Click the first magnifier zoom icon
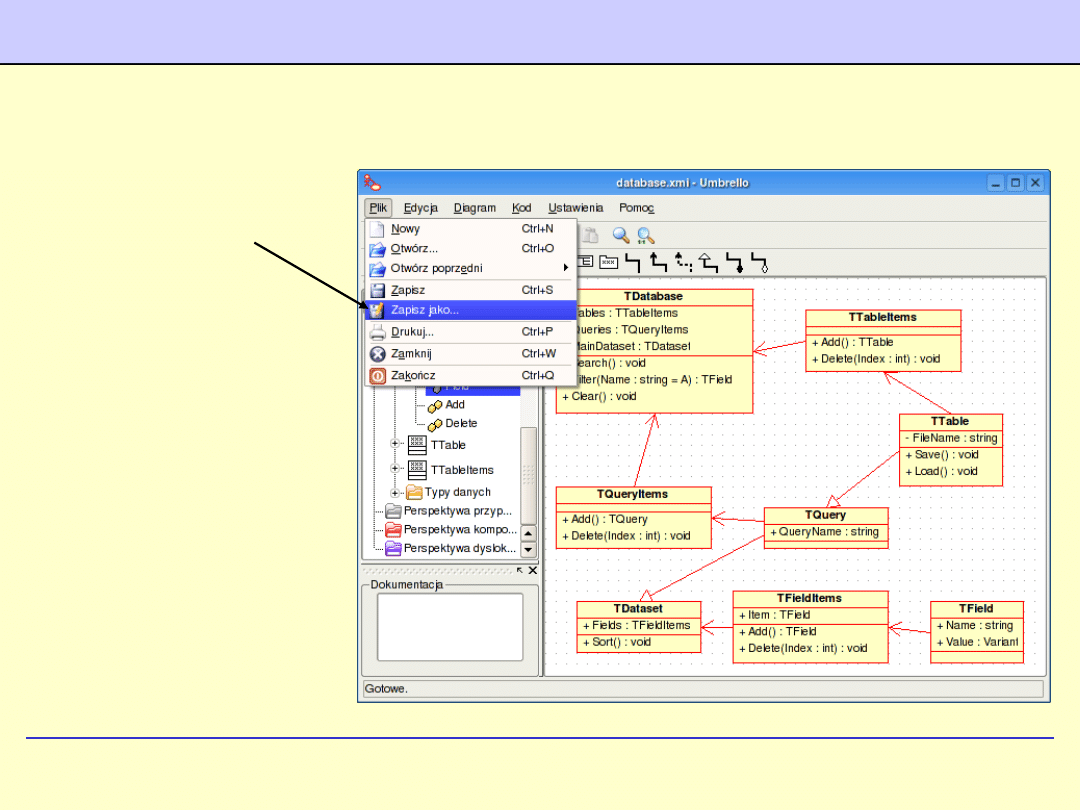This screenshot has width=1080, height=810. click(621, 236)
